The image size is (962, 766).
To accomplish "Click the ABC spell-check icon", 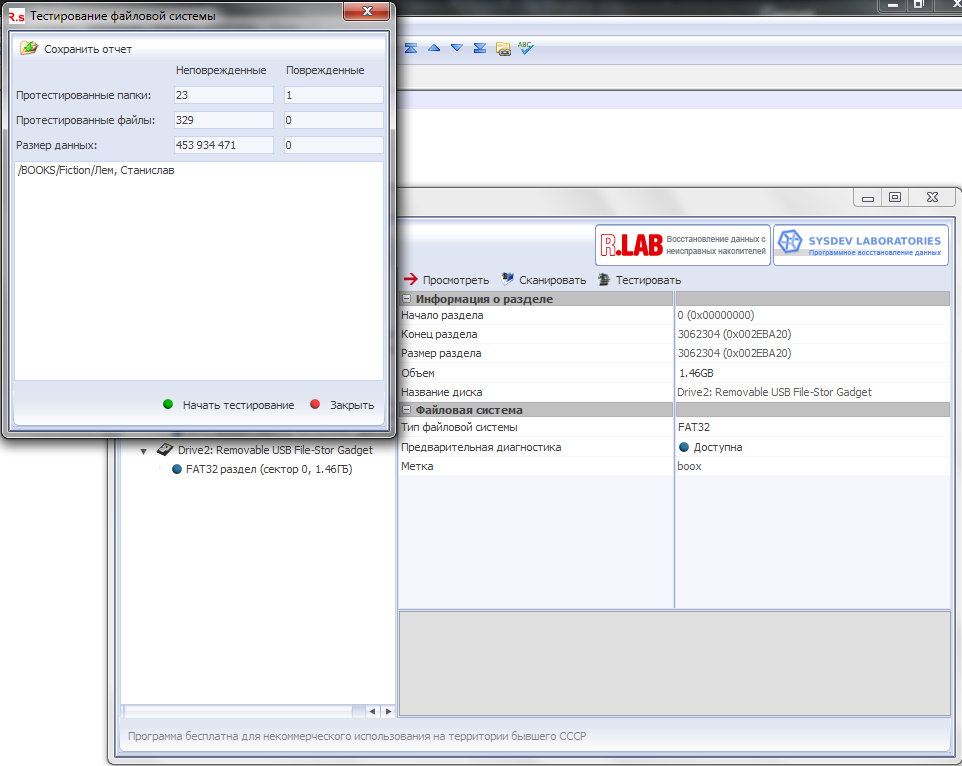I will 526,48.
